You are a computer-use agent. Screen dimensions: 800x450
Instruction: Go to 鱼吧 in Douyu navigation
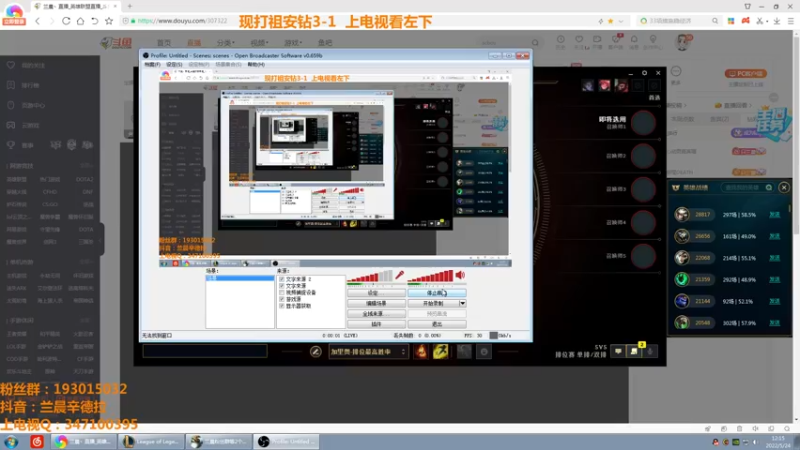click(325, 43)
